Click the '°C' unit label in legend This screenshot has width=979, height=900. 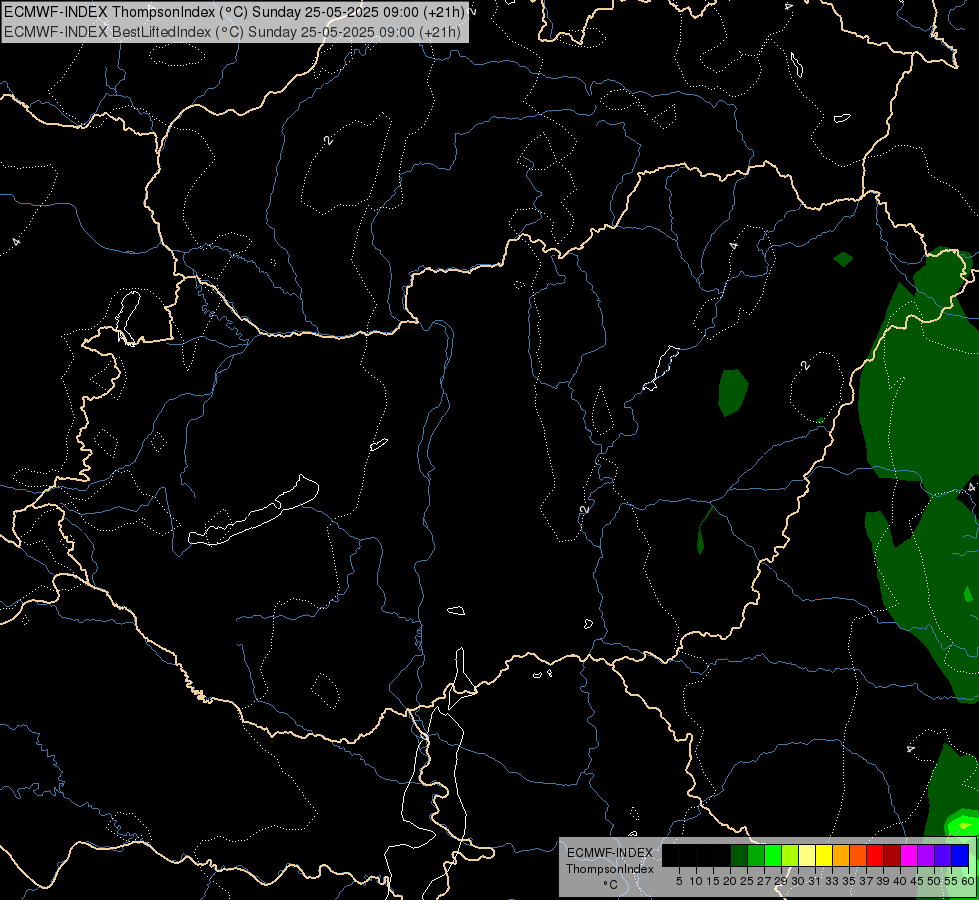click(x=610, y=885)
